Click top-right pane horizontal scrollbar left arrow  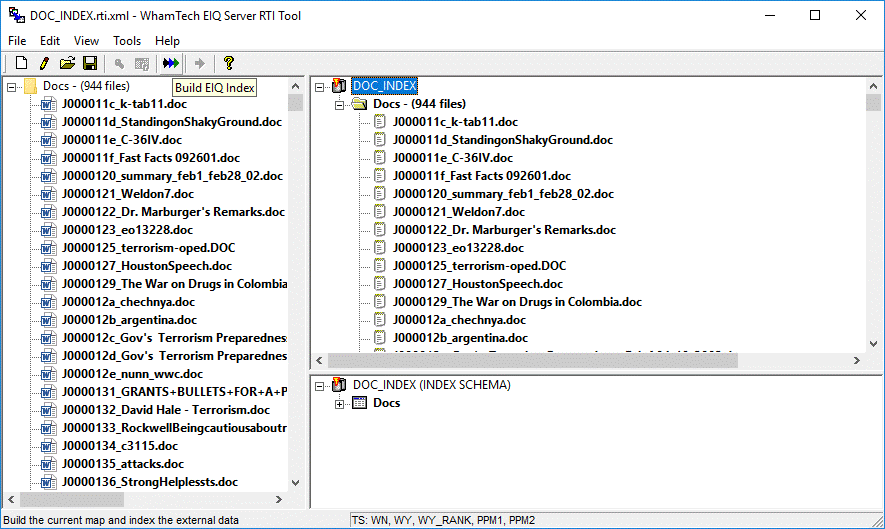[319, 360]
